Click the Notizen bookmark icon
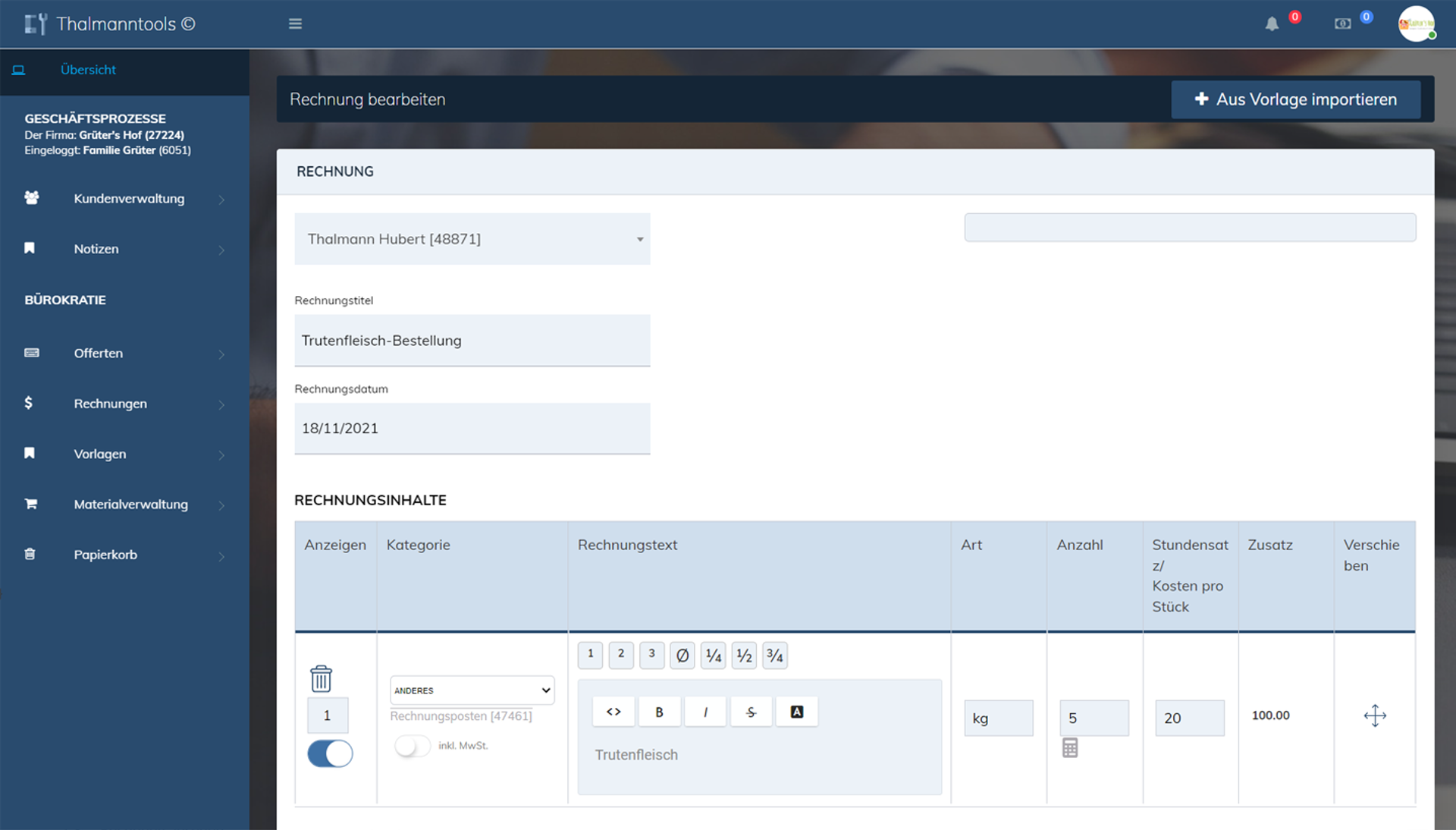The image size is (1456, 830). 30,248
